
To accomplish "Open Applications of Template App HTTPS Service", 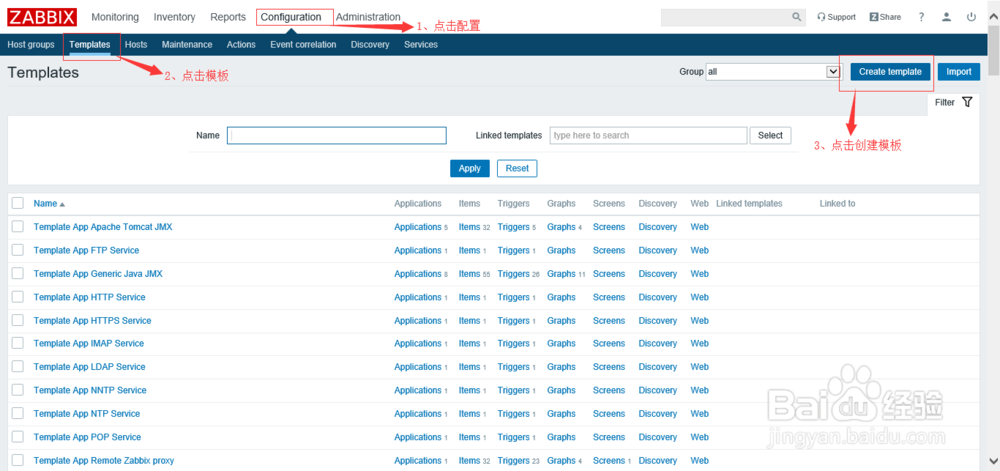I will pyautogui.click(x=418, y=320).
